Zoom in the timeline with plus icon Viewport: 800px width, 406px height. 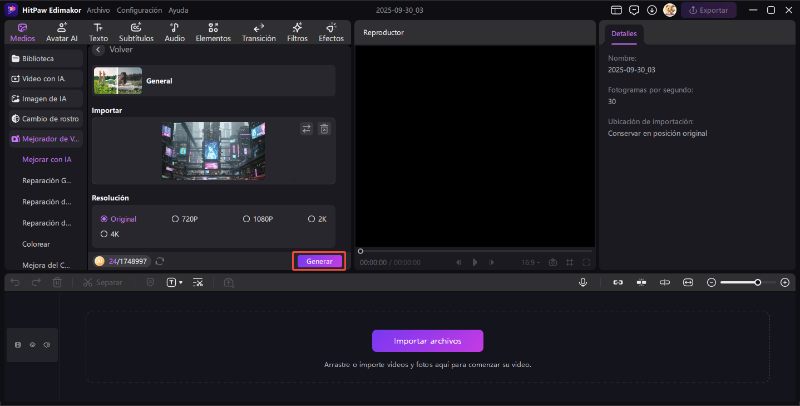click(x=784, y=282)
